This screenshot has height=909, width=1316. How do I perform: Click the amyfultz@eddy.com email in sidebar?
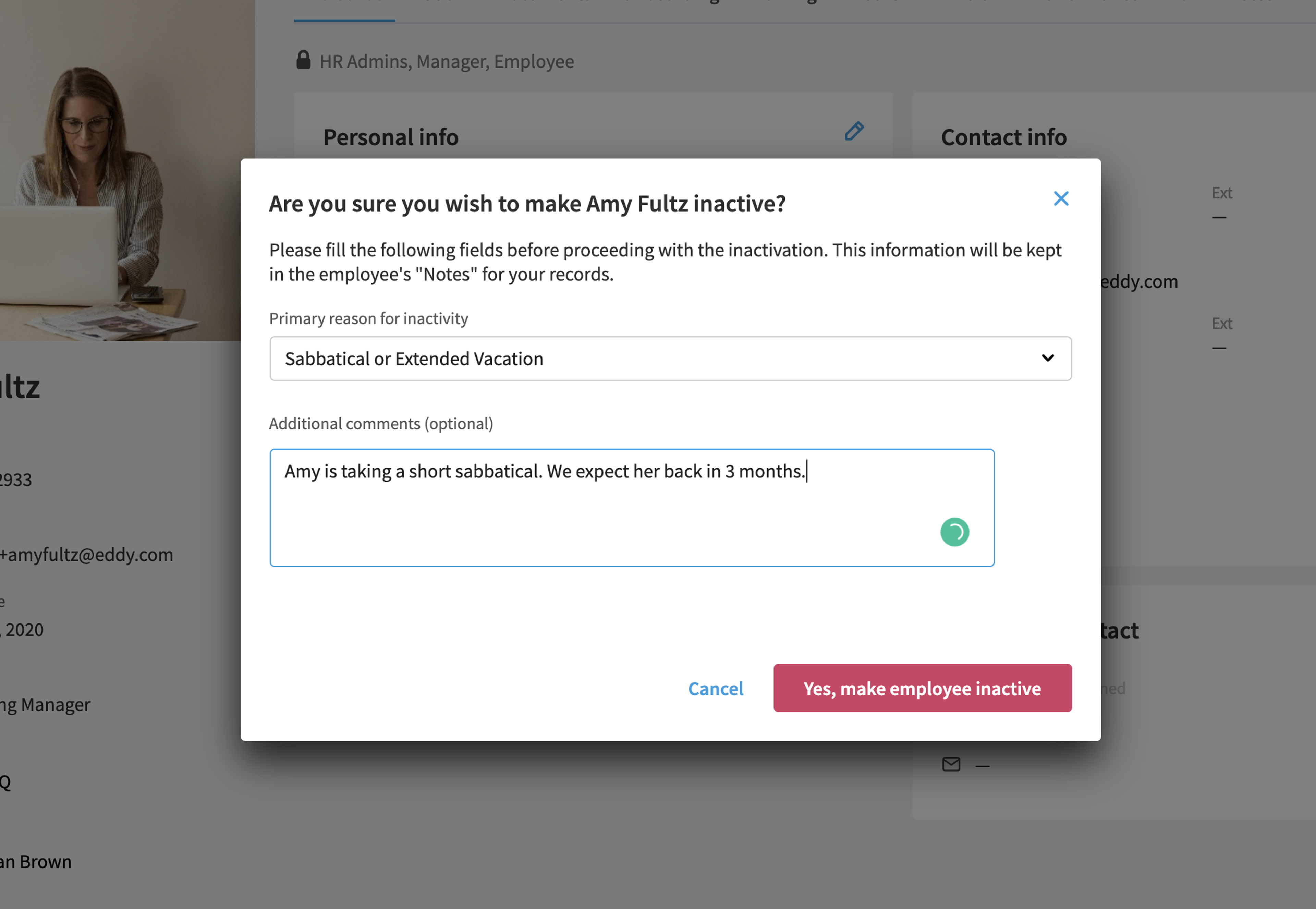pos(87,555)
